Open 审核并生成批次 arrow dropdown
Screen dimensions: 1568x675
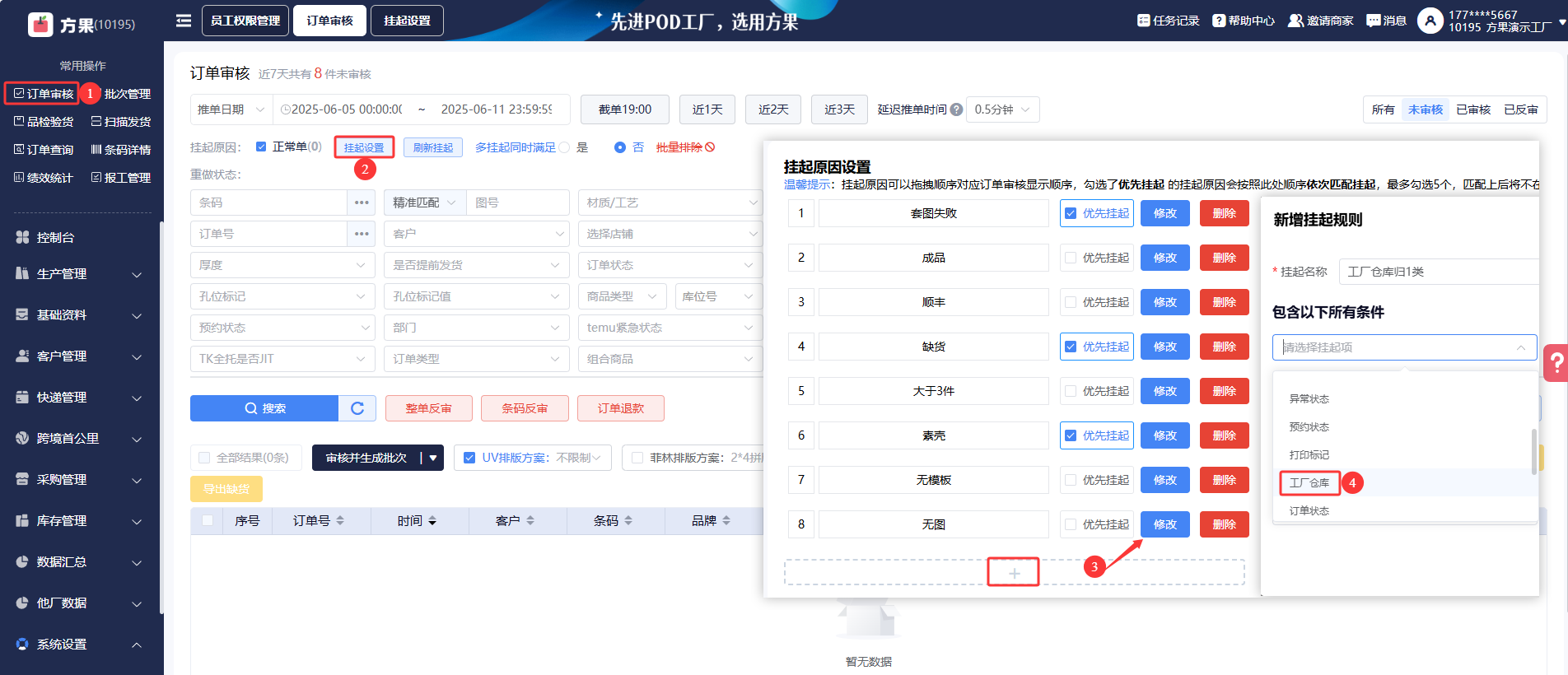(433, 458)
